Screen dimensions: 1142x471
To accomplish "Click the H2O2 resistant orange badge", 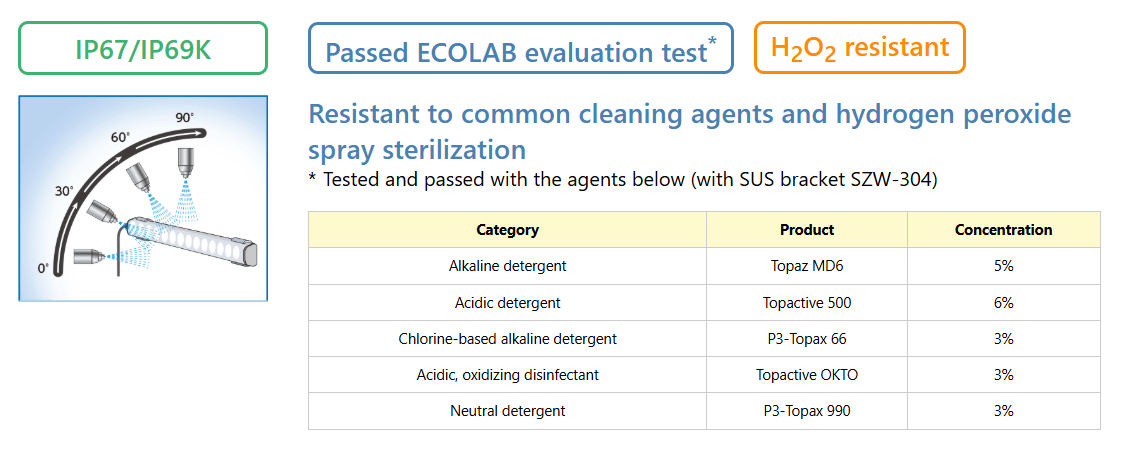I will pos(859,47).
